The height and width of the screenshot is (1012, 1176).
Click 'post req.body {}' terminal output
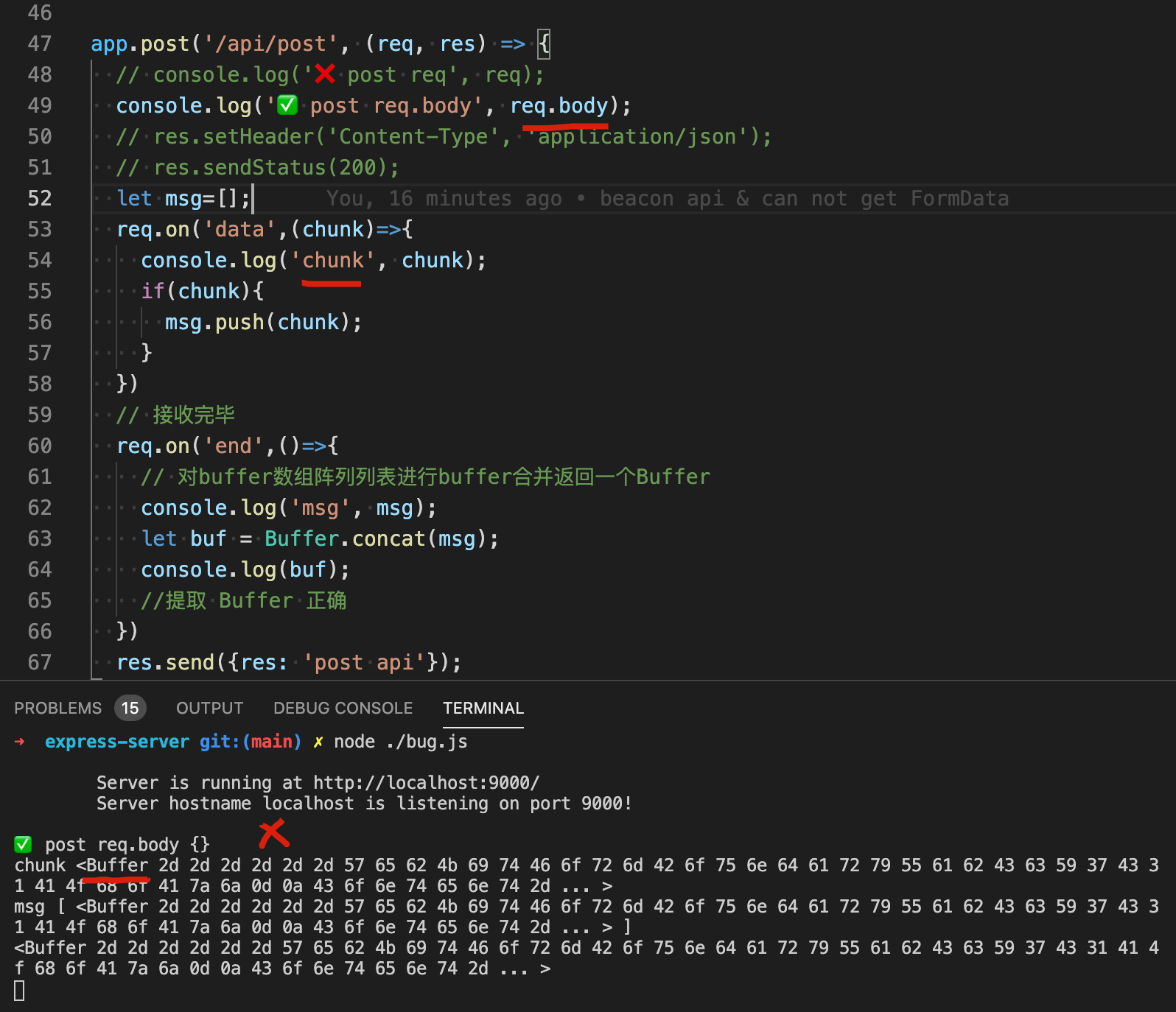pyautogui.click(x=127, y=844)
